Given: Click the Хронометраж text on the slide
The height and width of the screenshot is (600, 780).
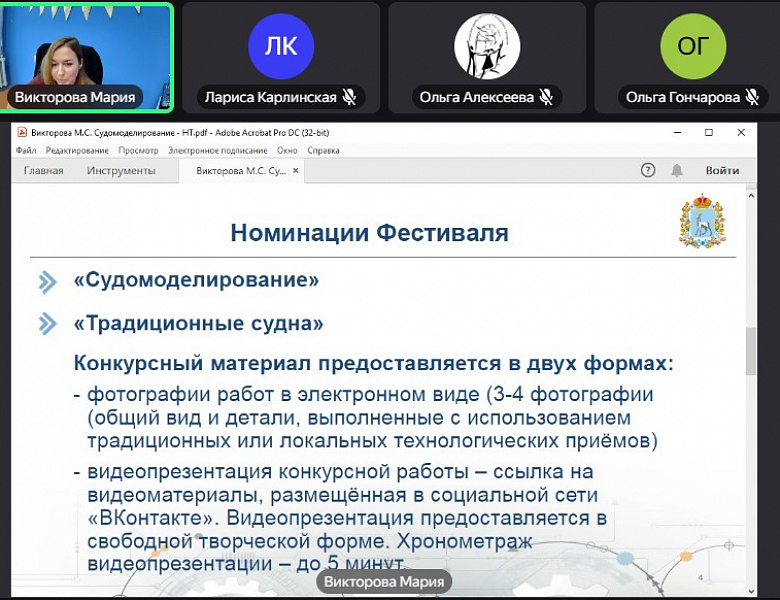Looking at the screenshot, I should pyautogui.click(x=465, y=541).
